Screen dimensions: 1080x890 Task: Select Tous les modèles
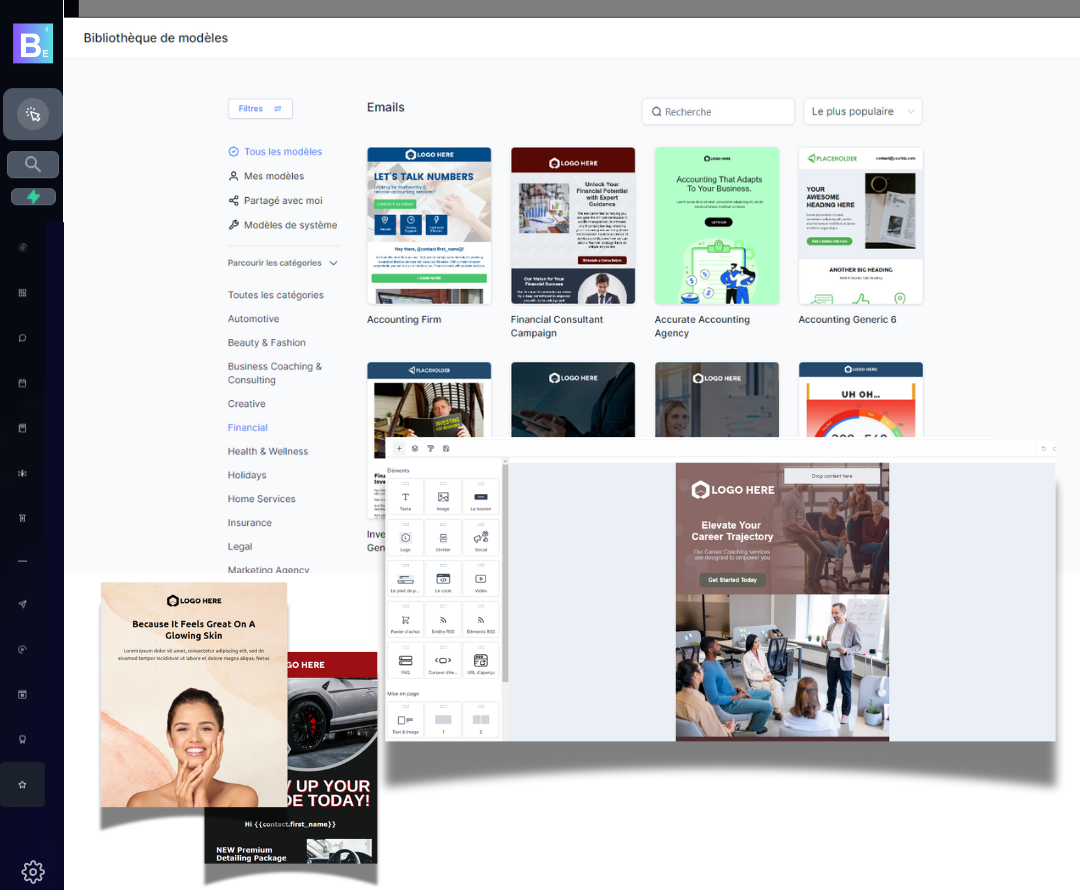275,152
